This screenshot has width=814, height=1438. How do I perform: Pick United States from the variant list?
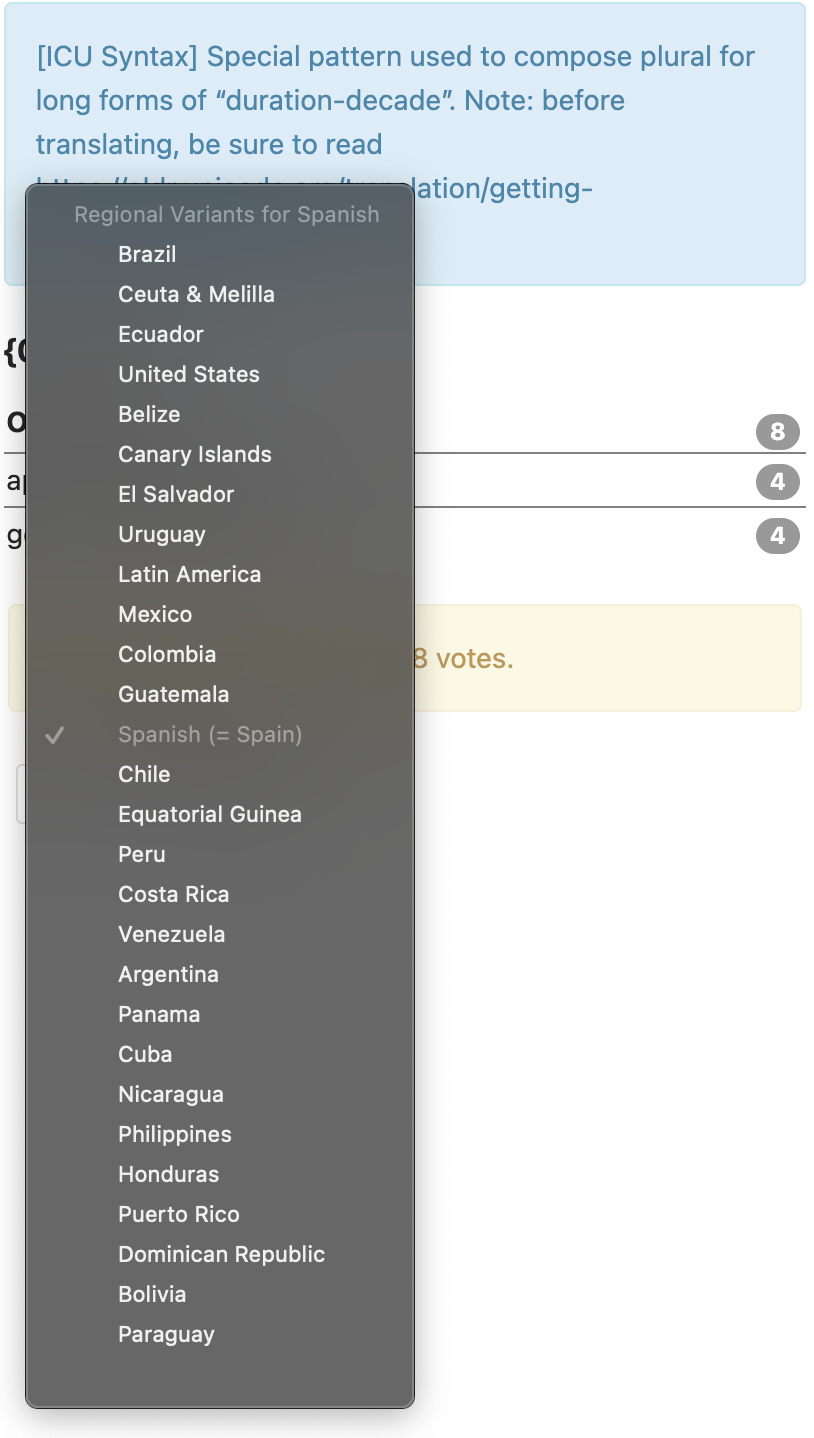coord(188,374)
